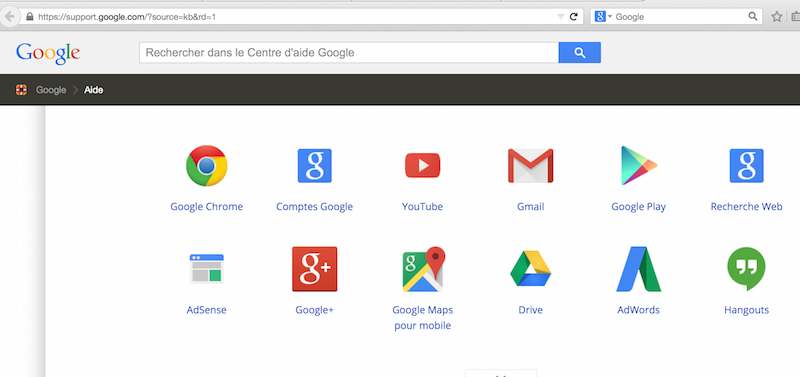Expand more products with the bottom arrow button
The width and height of the screenshot is (800, 377).
[x=501, y=373]
